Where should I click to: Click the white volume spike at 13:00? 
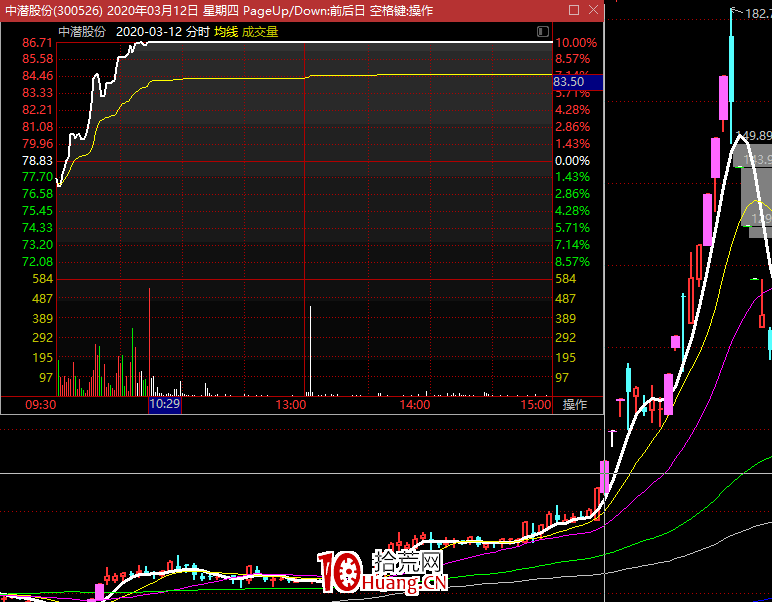tap(310, 350)
